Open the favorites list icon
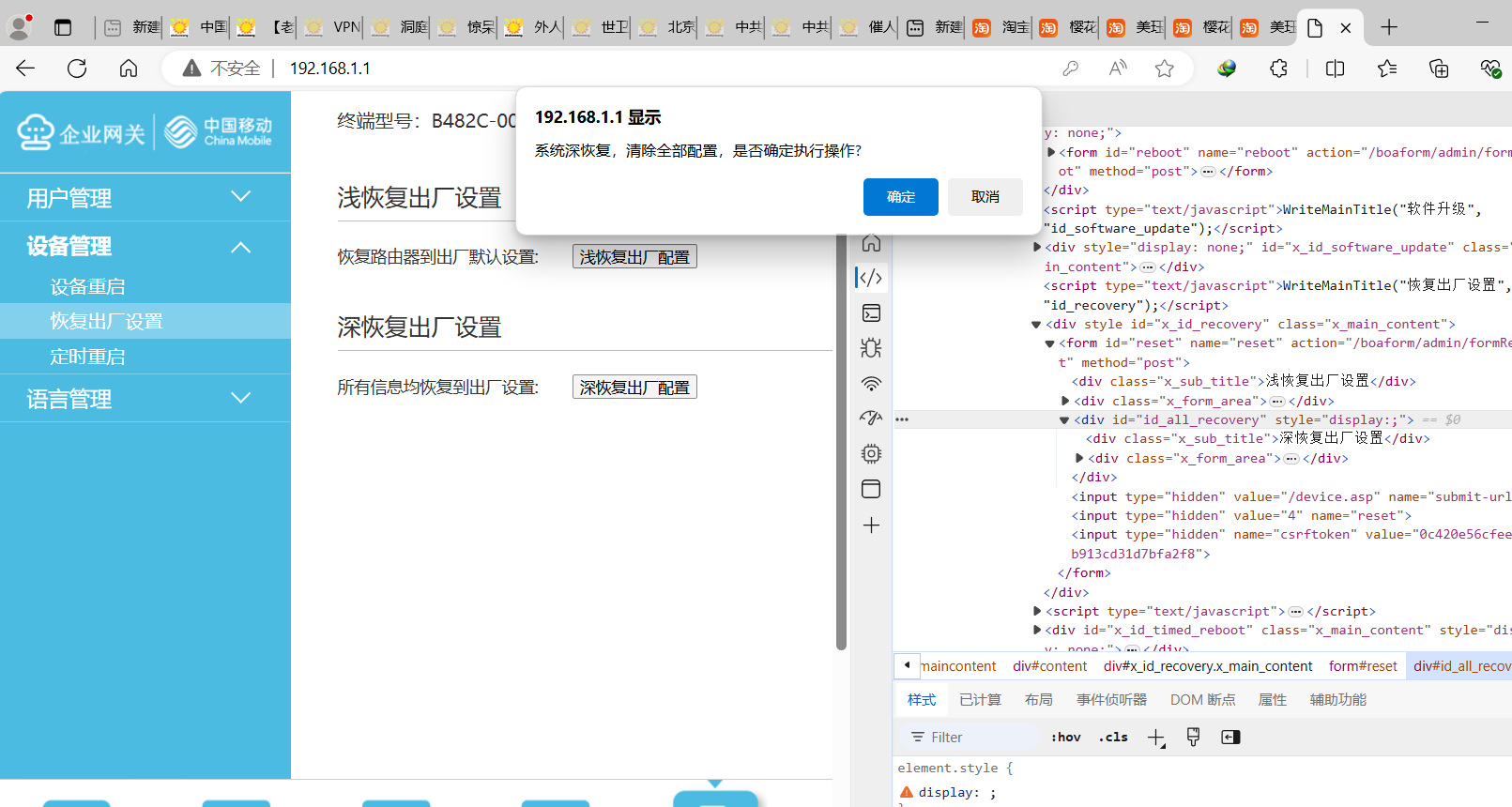The image size is (1512, 807). (1387, 69)
